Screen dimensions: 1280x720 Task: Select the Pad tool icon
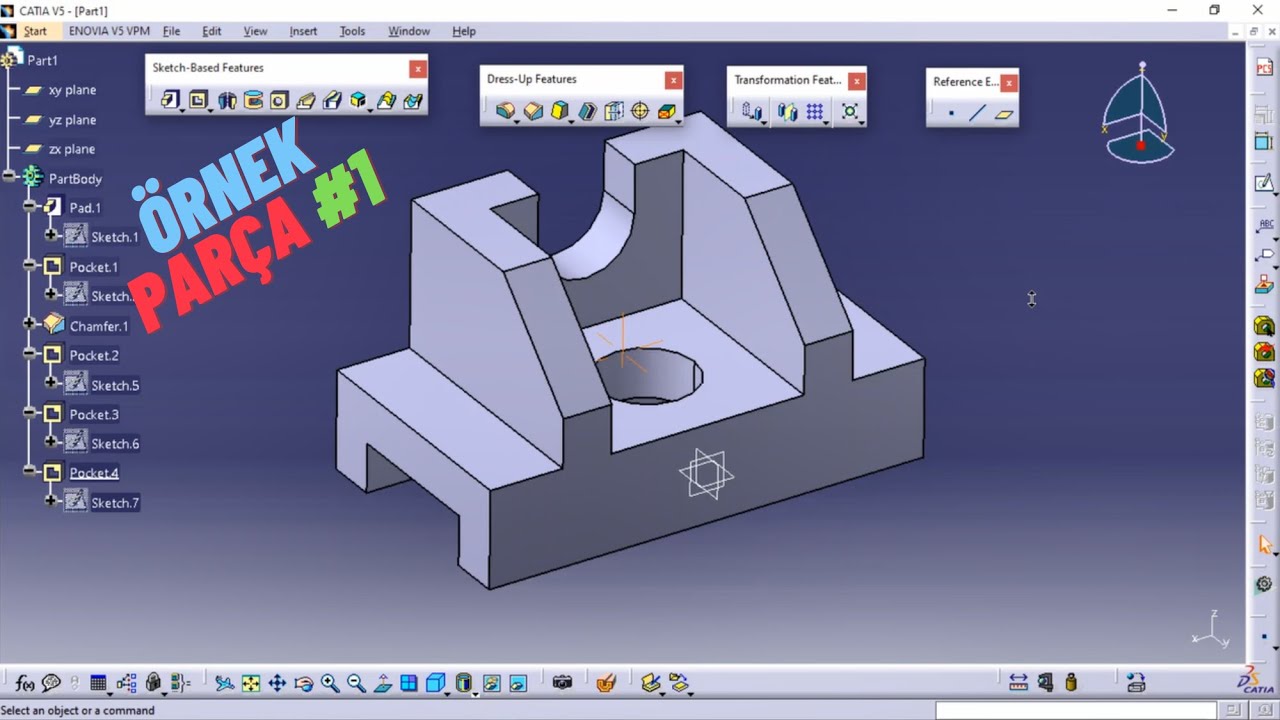(169, 99)
